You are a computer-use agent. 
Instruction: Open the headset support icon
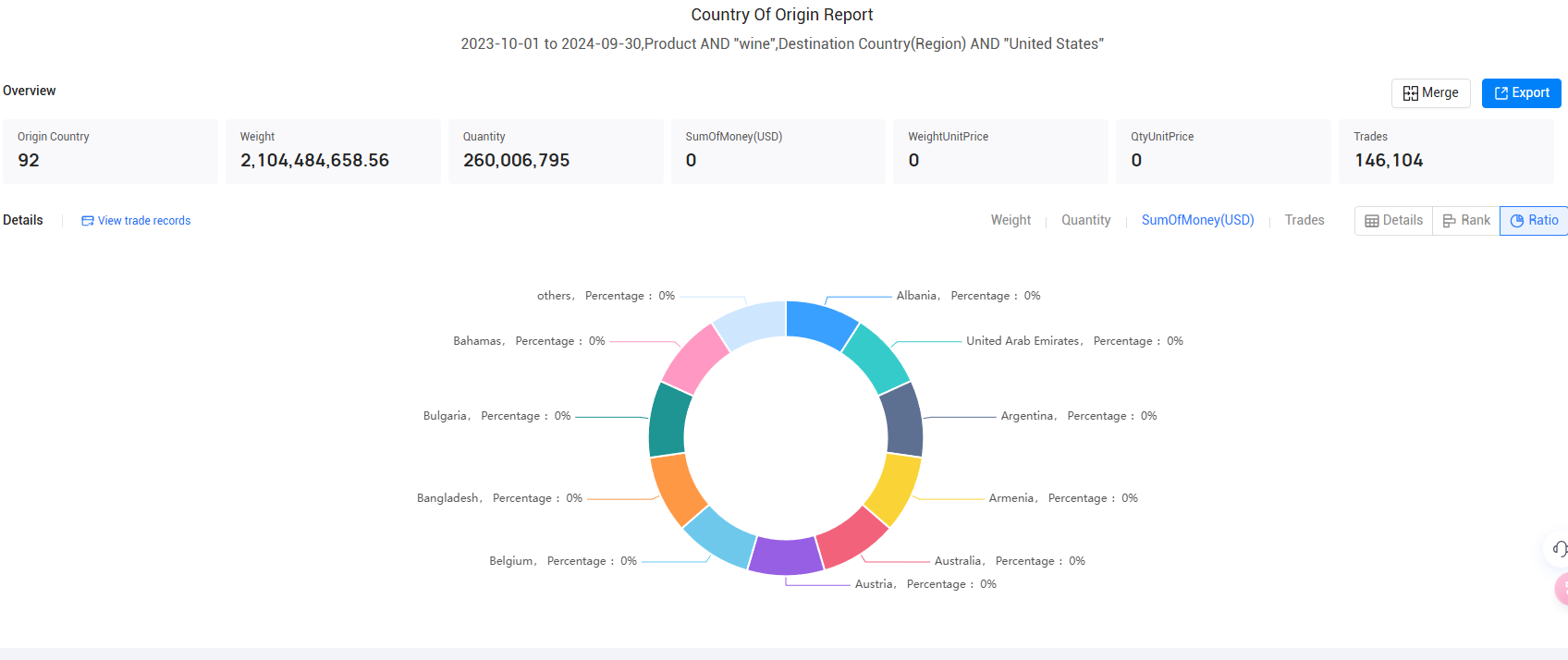click(x=1560, y=549)
